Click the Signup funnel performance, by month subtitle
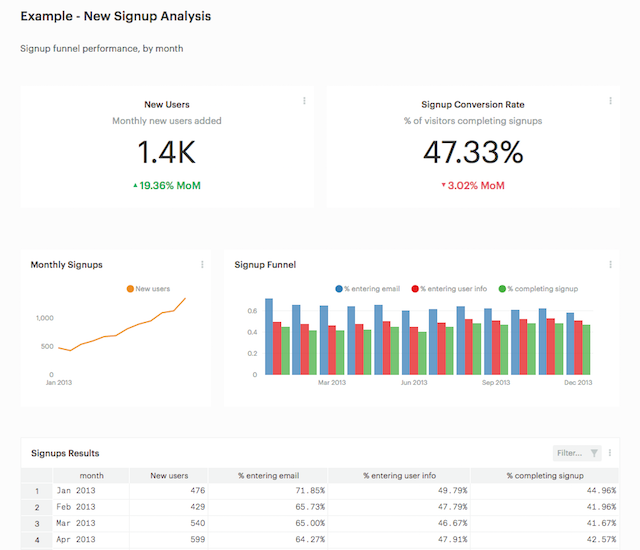The height and width of the screenshot is (550, 640). pyautogui.click(x=102, y=49)
